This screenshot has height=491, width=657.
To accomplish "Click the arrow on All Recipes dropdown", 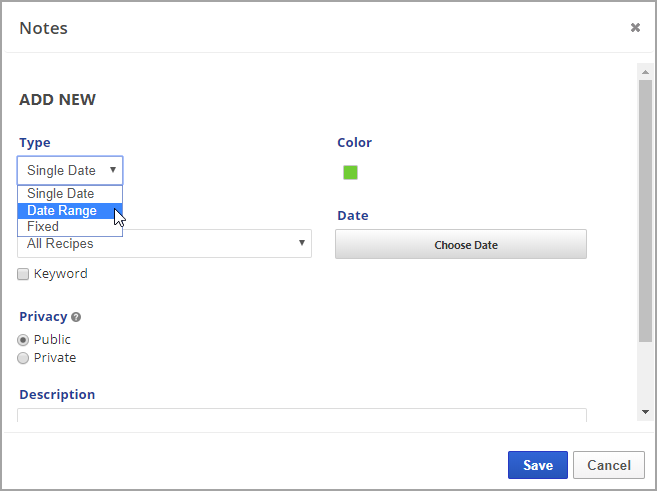I will click(x=302, y=242).
